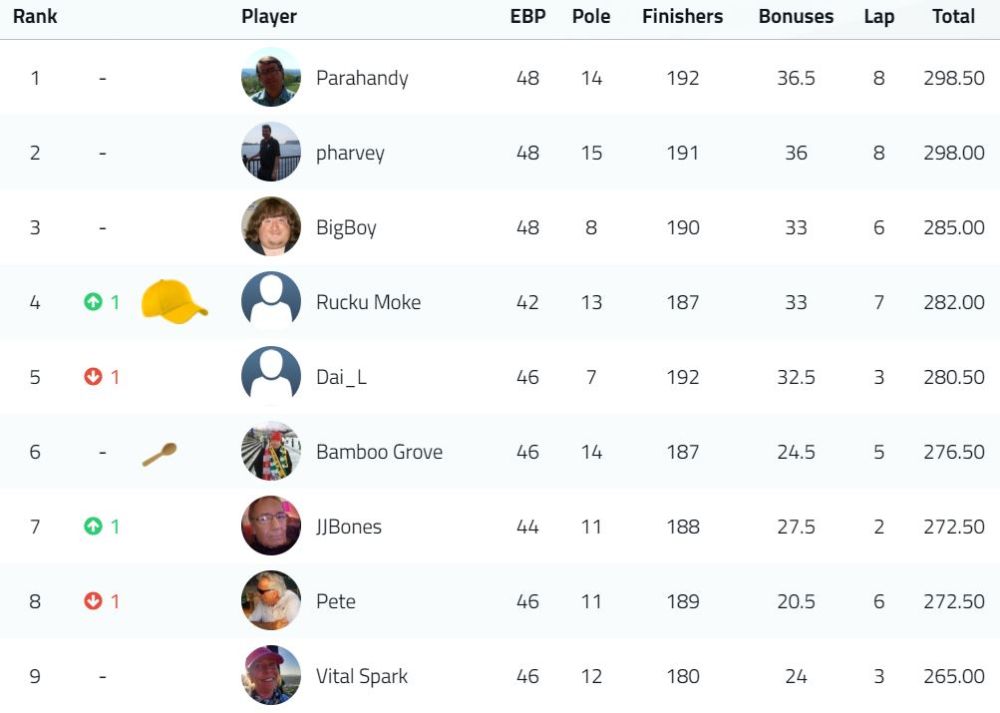Screen dimensions: 1000x713
Task: Click the Bonuses column header
Action: 796,16
